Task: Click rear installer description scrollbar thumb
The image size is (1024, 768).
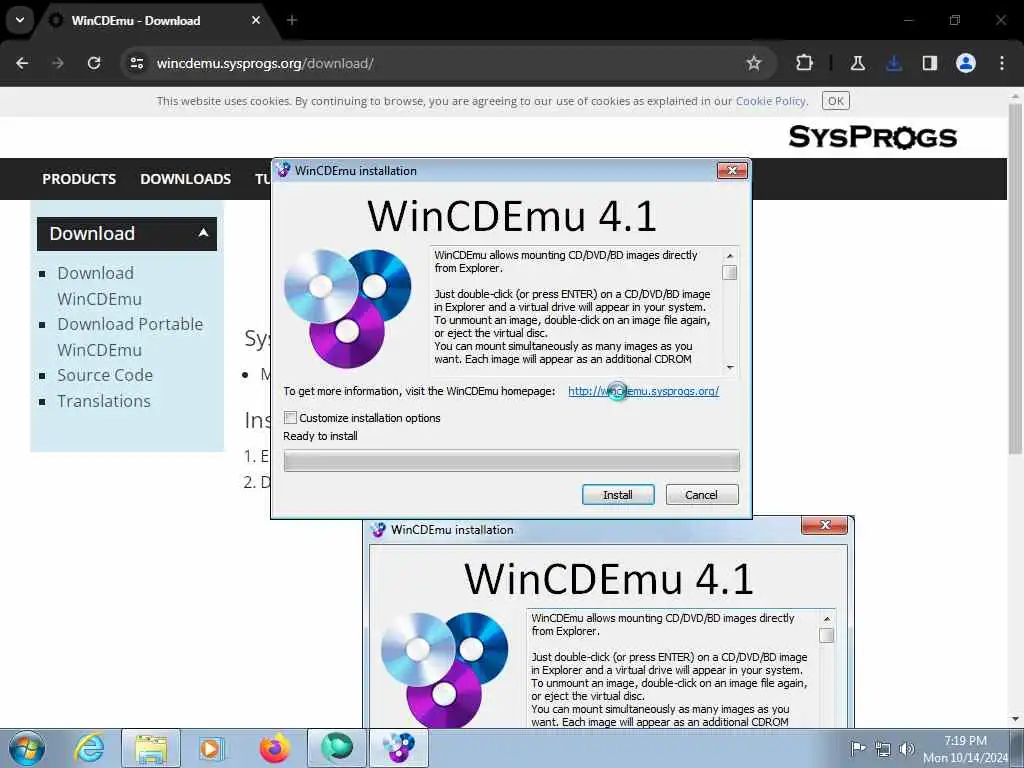Action: pos(827,635)
